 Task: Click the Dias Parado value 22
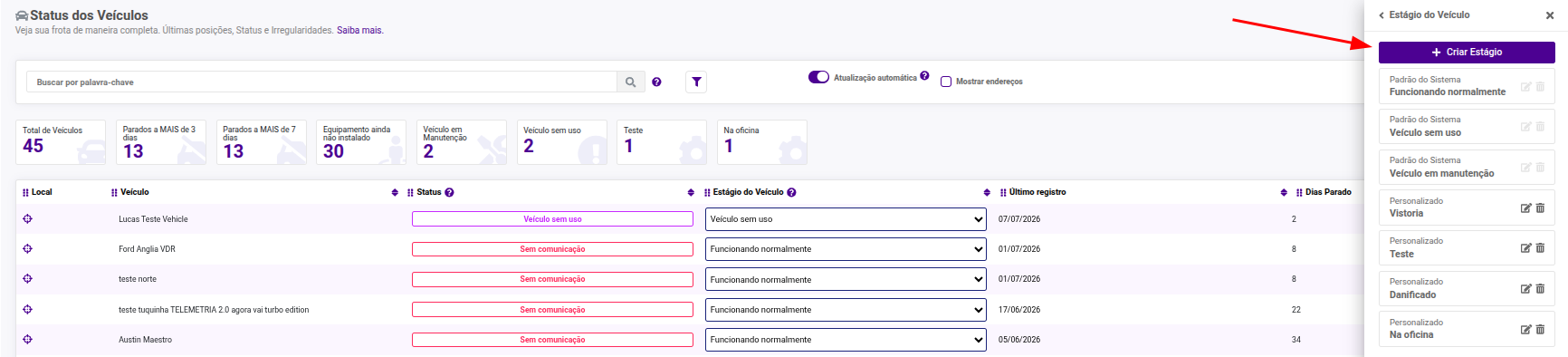click(1296, 310)
